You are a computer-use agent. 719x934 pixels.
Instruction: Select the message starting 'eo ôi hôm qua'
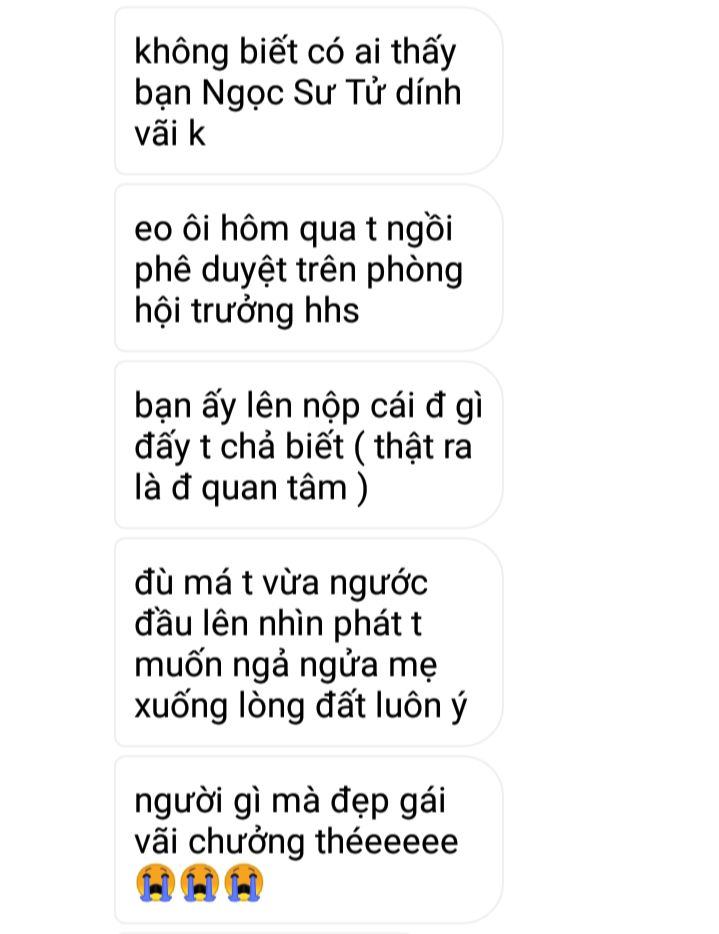[x=308, y=268]
